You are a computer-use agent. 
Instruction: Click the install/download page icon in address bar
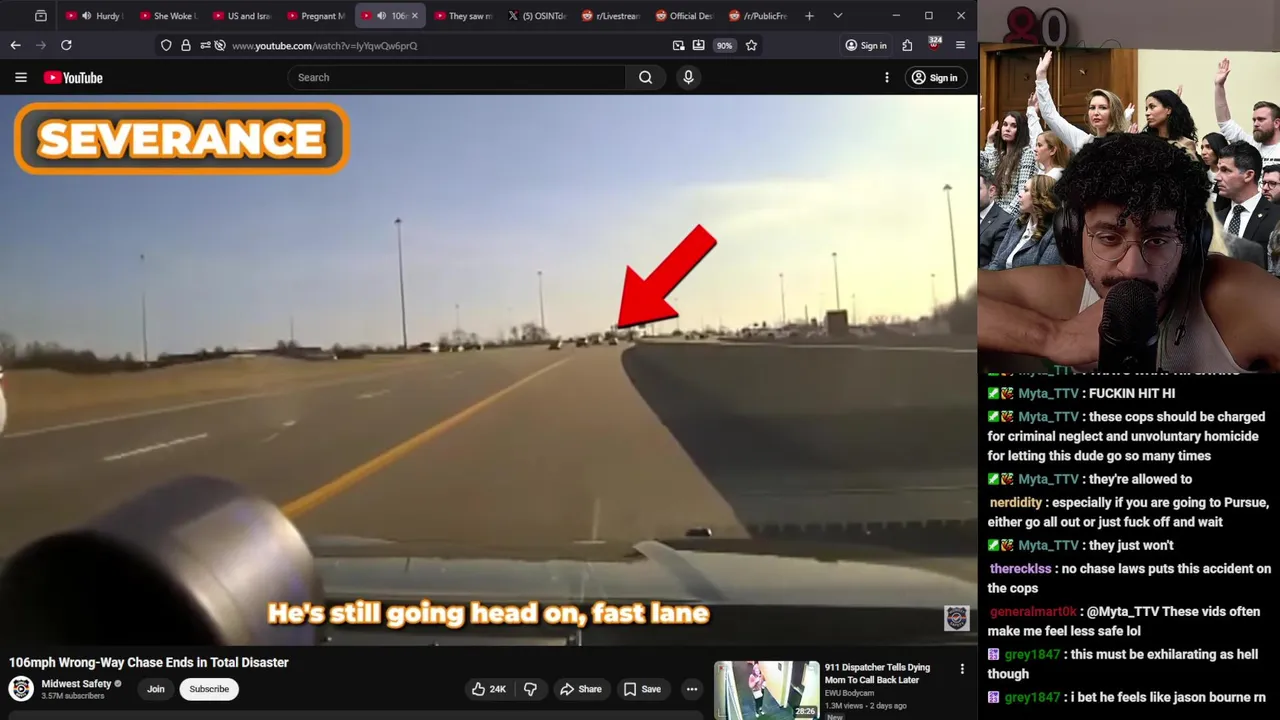click(x=698, y=45)
